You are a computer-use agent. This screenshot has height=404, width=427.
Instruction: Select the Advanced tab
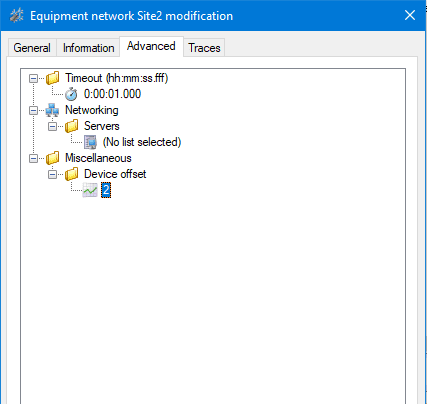tap(151, 46)
